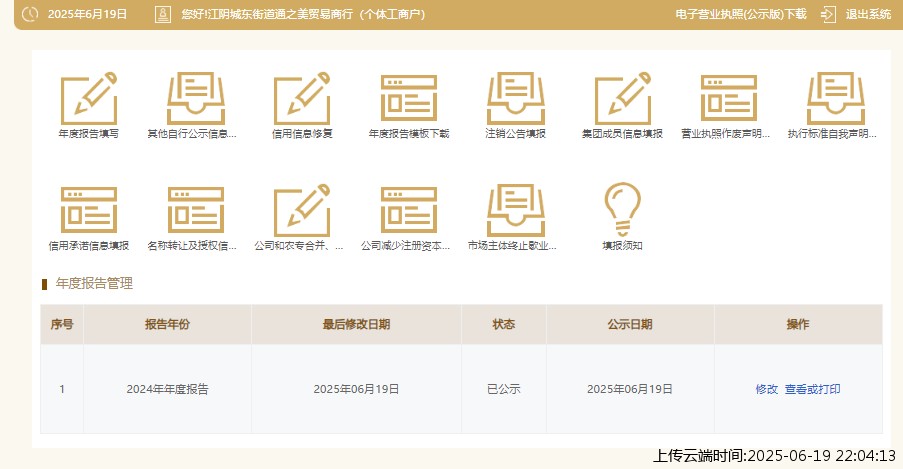Click 修改 for 2024 annual report

pos(767,389)
